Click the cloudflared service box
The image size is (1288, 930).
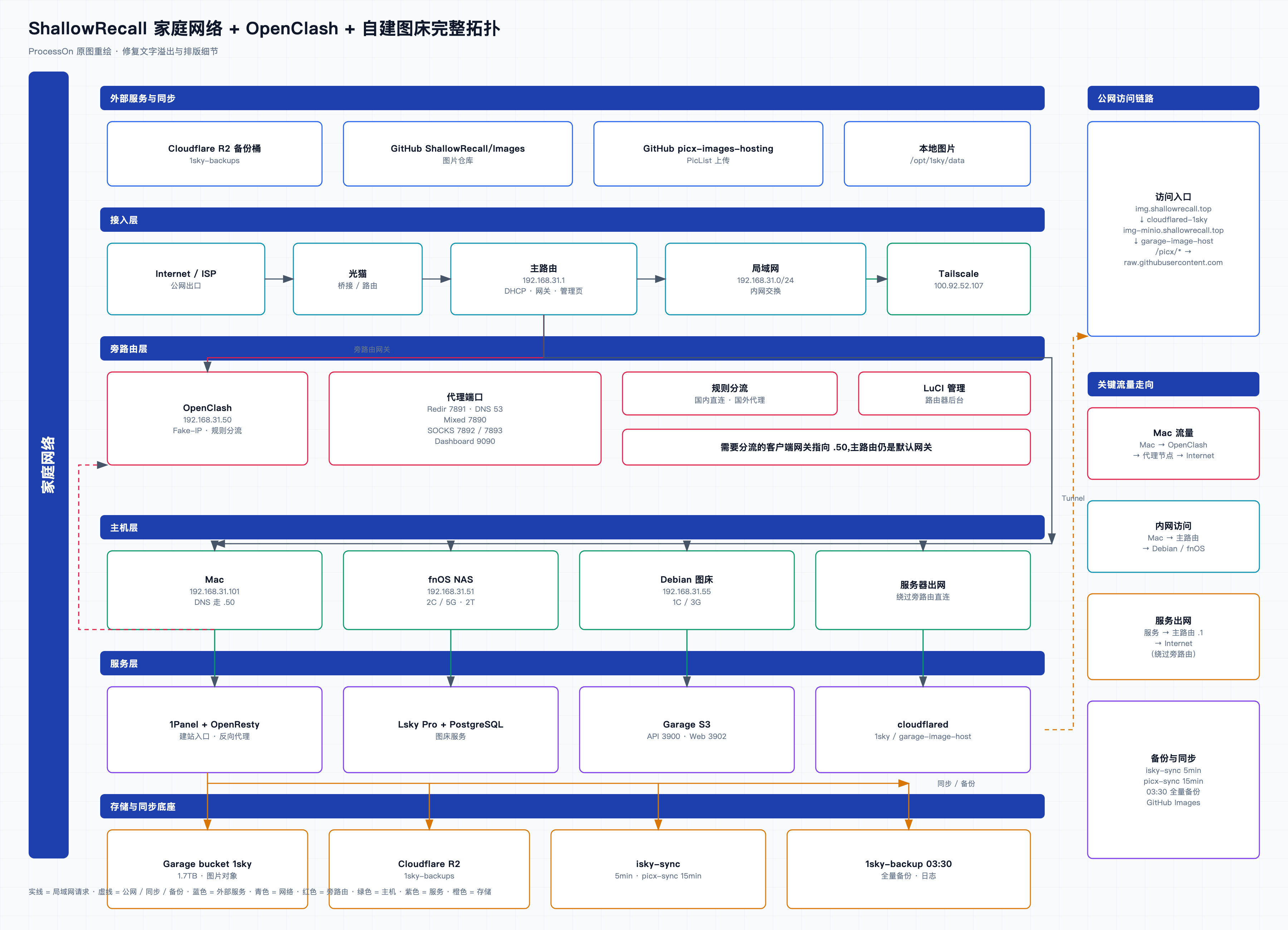(923, 730)
